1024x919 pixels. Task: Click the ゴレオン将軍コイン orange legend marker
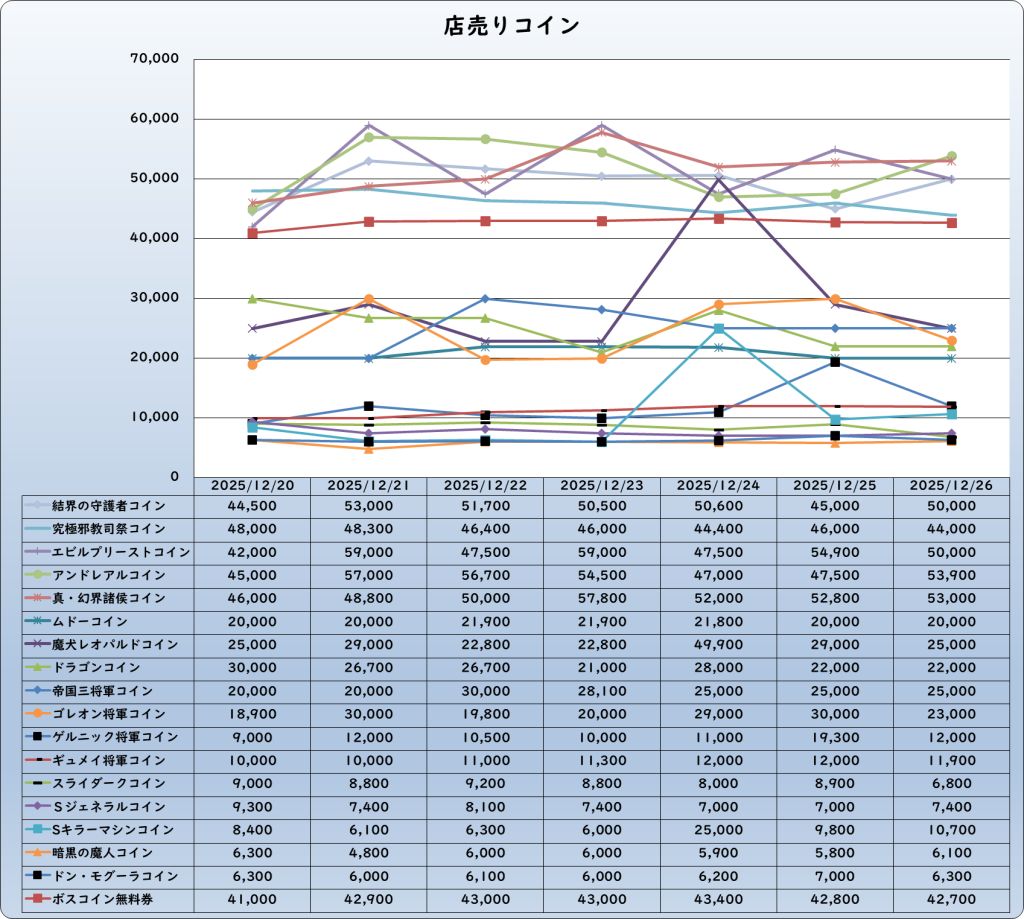(37, 714)
